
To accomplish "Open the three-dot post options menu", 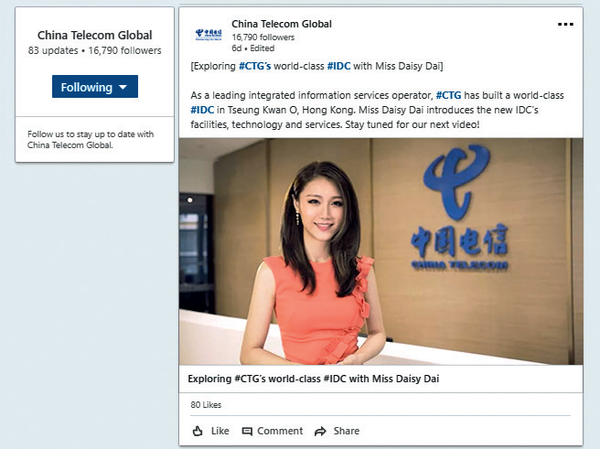I will click(x=565, y=24).
